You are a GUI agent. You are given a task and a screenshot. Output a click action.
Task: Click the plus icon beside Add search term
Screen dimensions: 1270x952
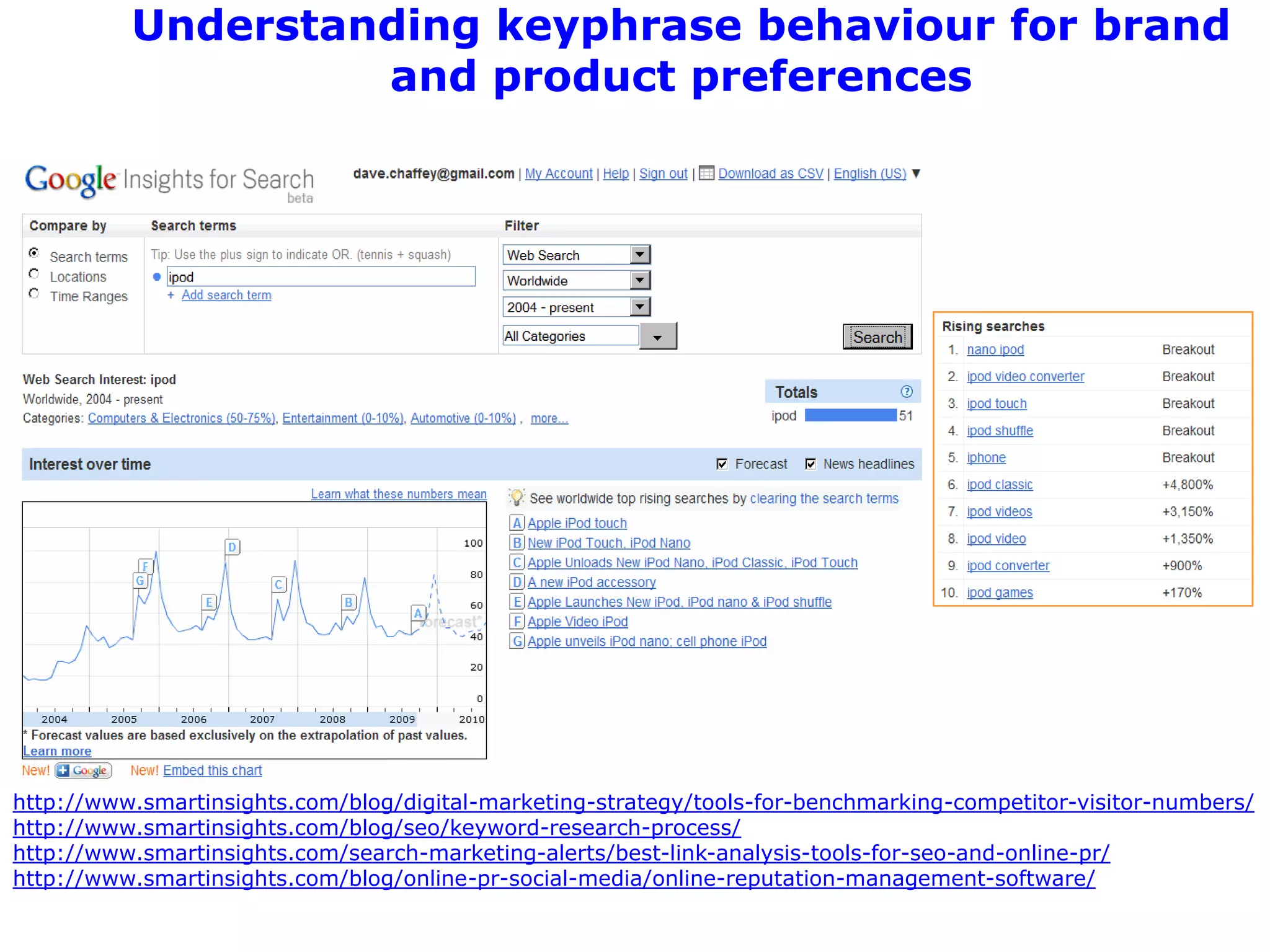pos(171,296)
